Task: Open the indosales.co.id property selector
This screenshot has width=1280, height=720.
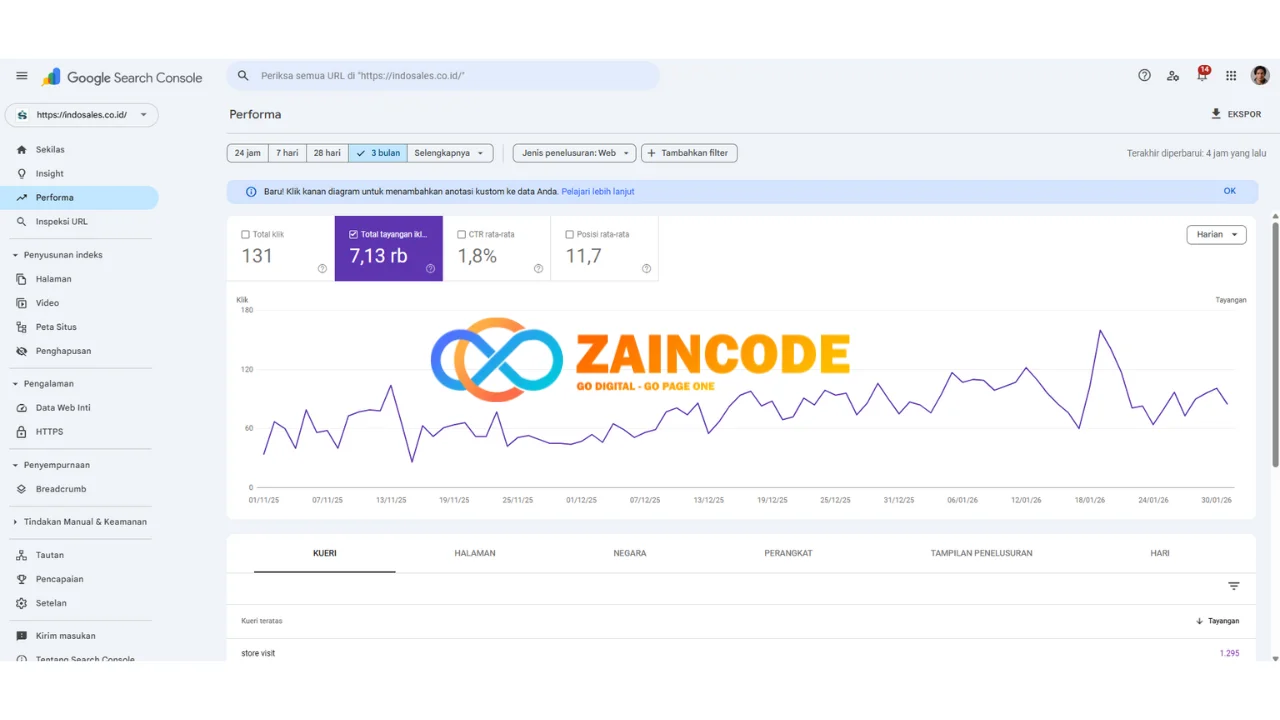Action: (x=82, y=115)
